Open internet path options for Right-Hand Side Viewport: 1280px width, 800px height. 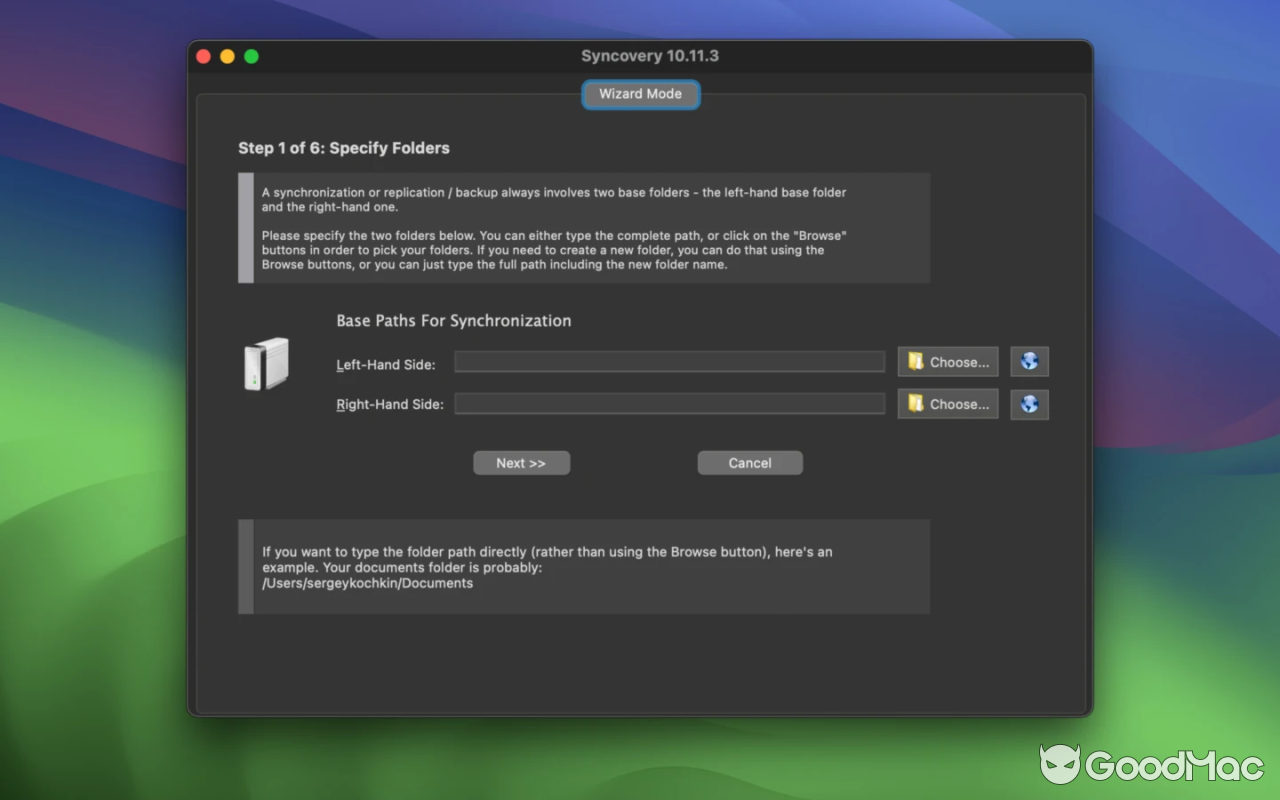tap(1029, 404)
